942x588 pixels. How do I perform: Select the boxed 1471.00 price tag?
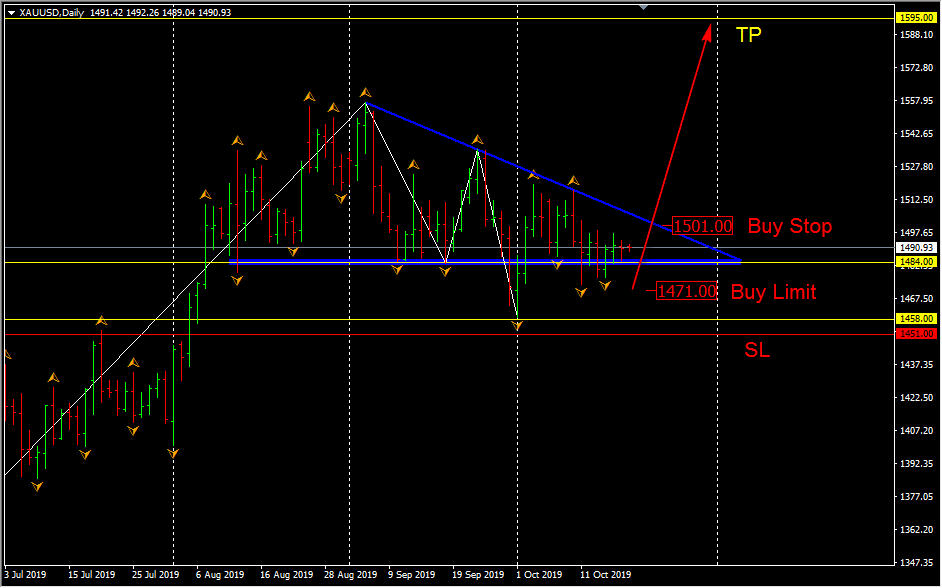pyautogui.click(x=687, y=291)
